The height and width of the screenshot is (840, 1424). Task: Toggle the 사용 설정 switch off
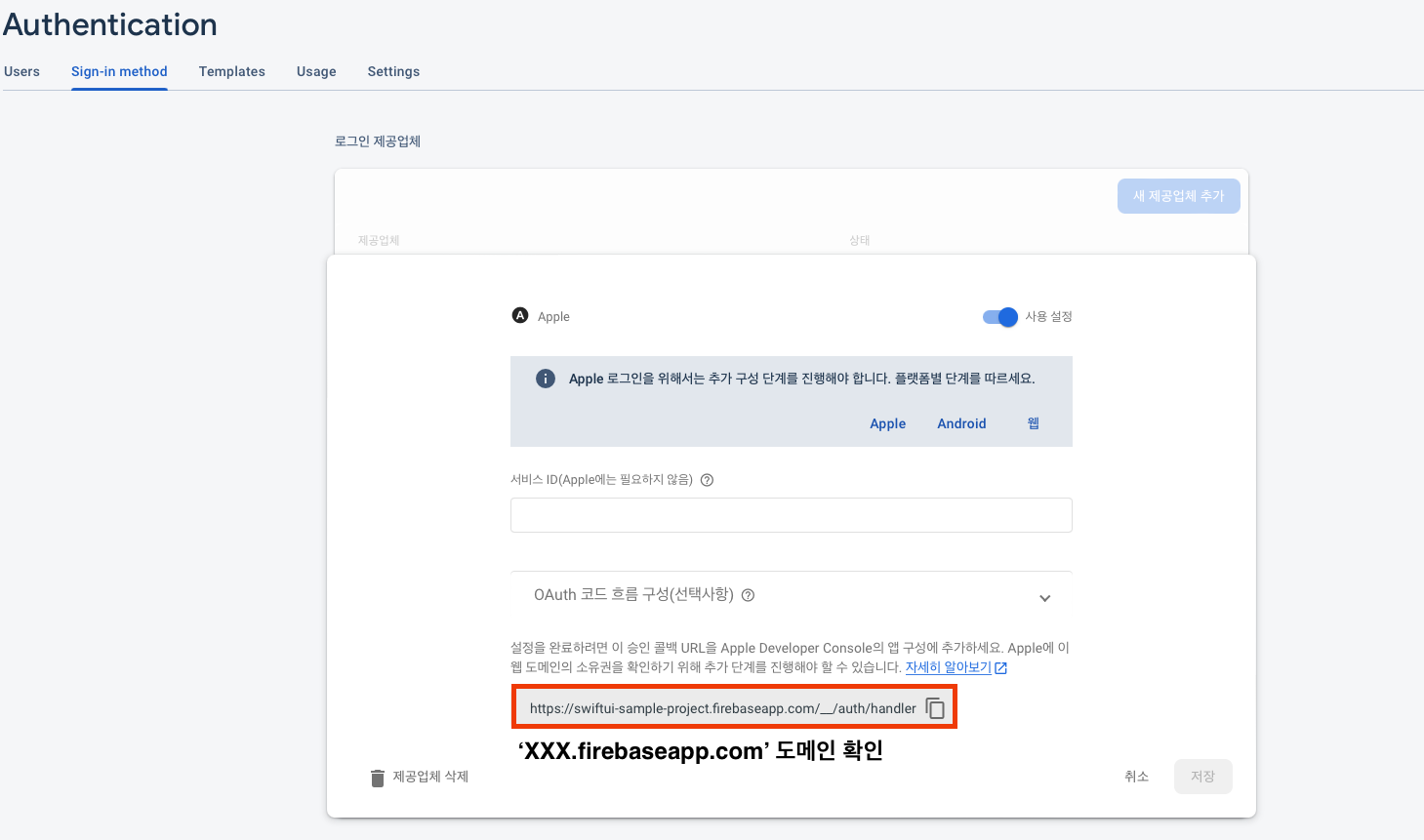pyautogui.click(x=1000, y=317)
